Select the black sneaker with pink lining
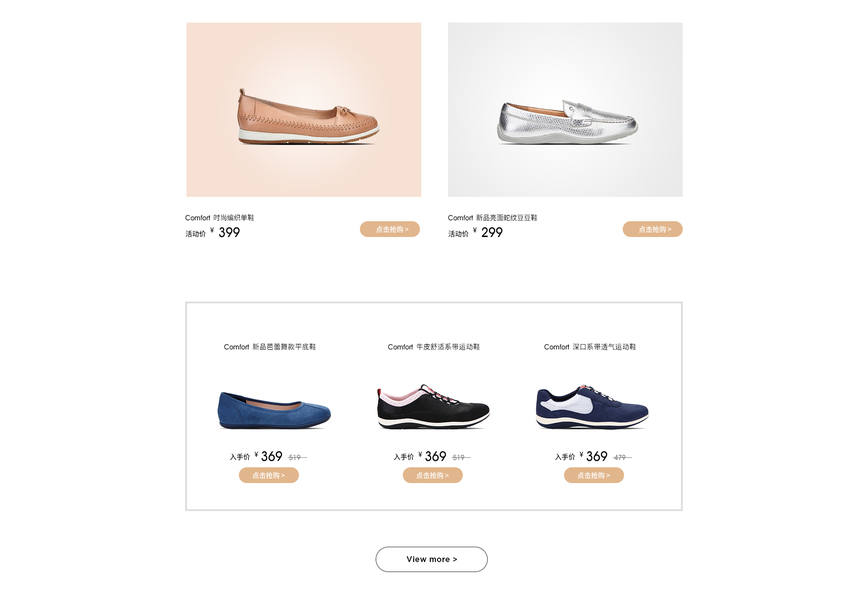 click(433, 407)
